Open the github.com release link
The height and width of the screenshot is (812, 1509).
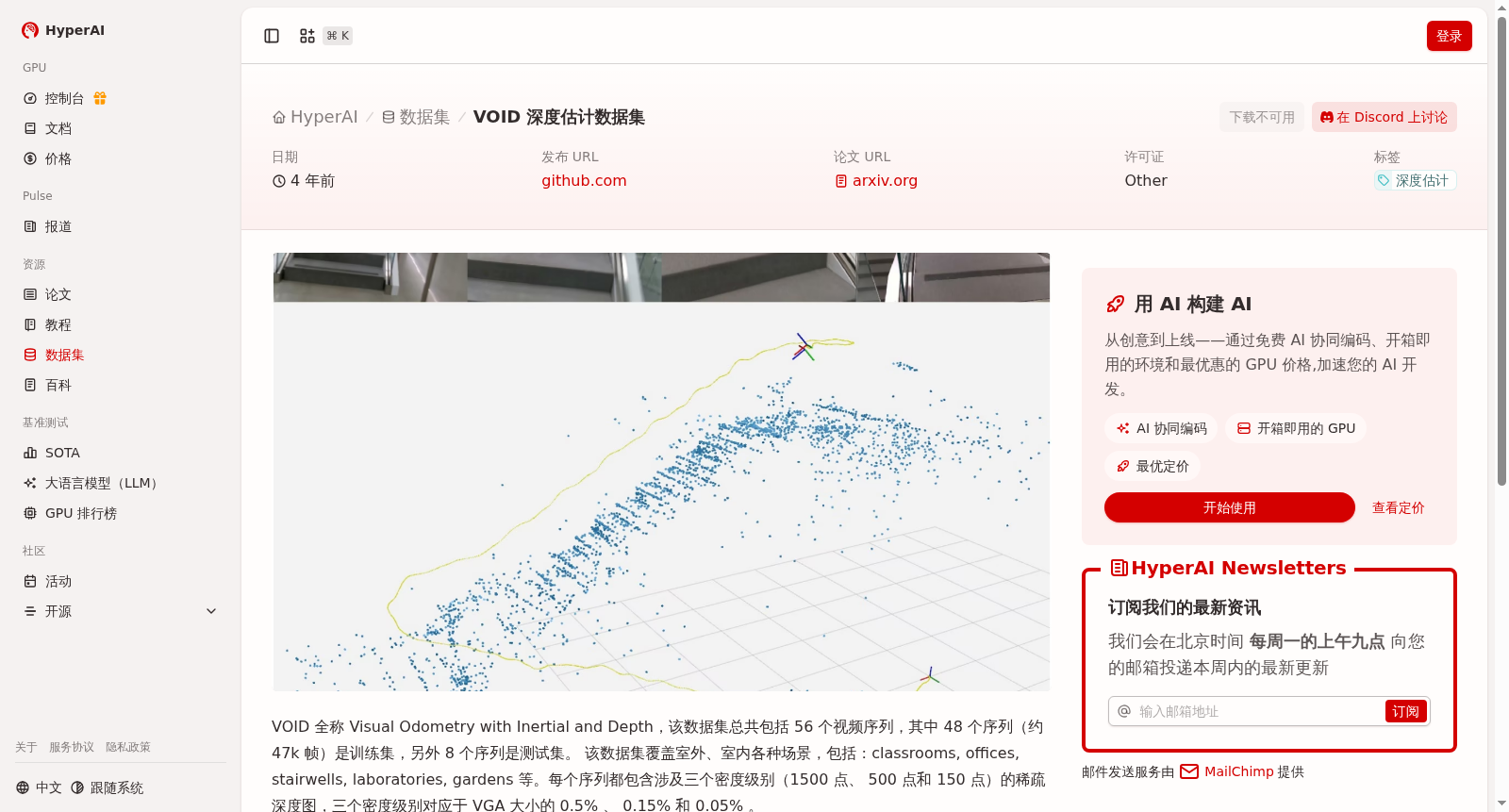tap(584, 181)
